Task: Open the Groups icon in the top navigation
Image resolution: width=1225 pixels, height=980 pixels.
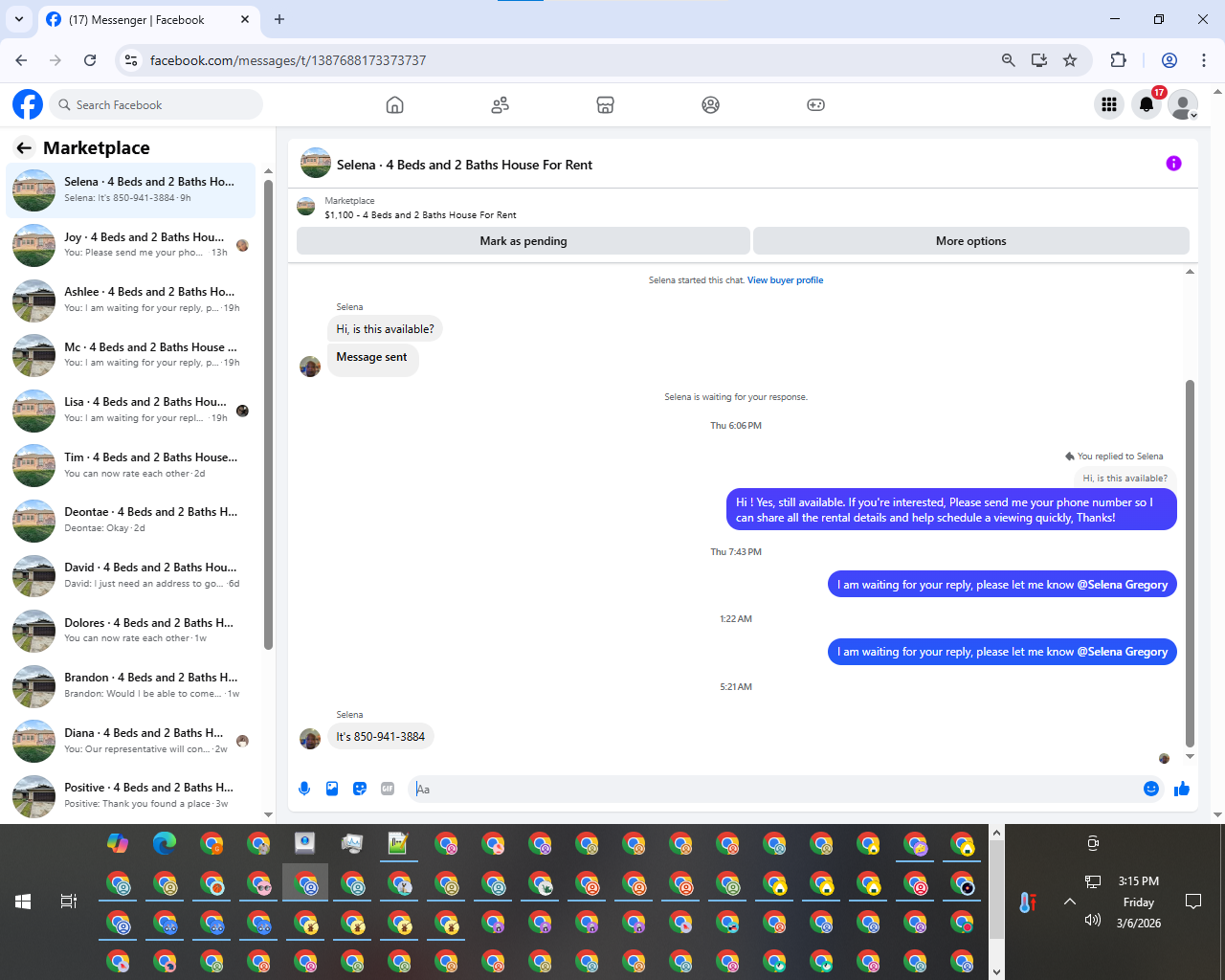Action: [x=710, y=105]
